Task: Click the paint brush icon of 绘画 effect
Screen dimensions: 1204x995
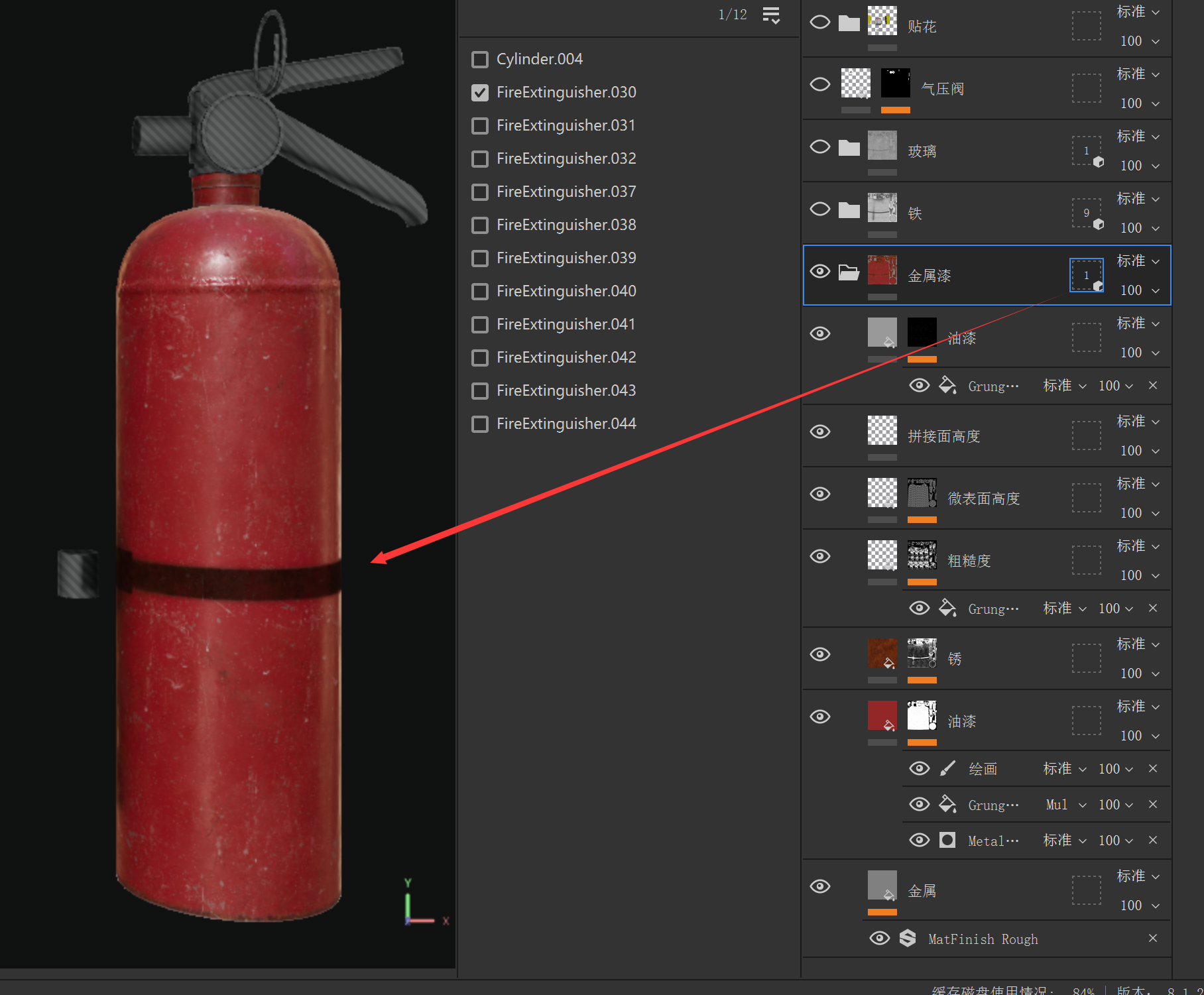Action: pos(948,768)
